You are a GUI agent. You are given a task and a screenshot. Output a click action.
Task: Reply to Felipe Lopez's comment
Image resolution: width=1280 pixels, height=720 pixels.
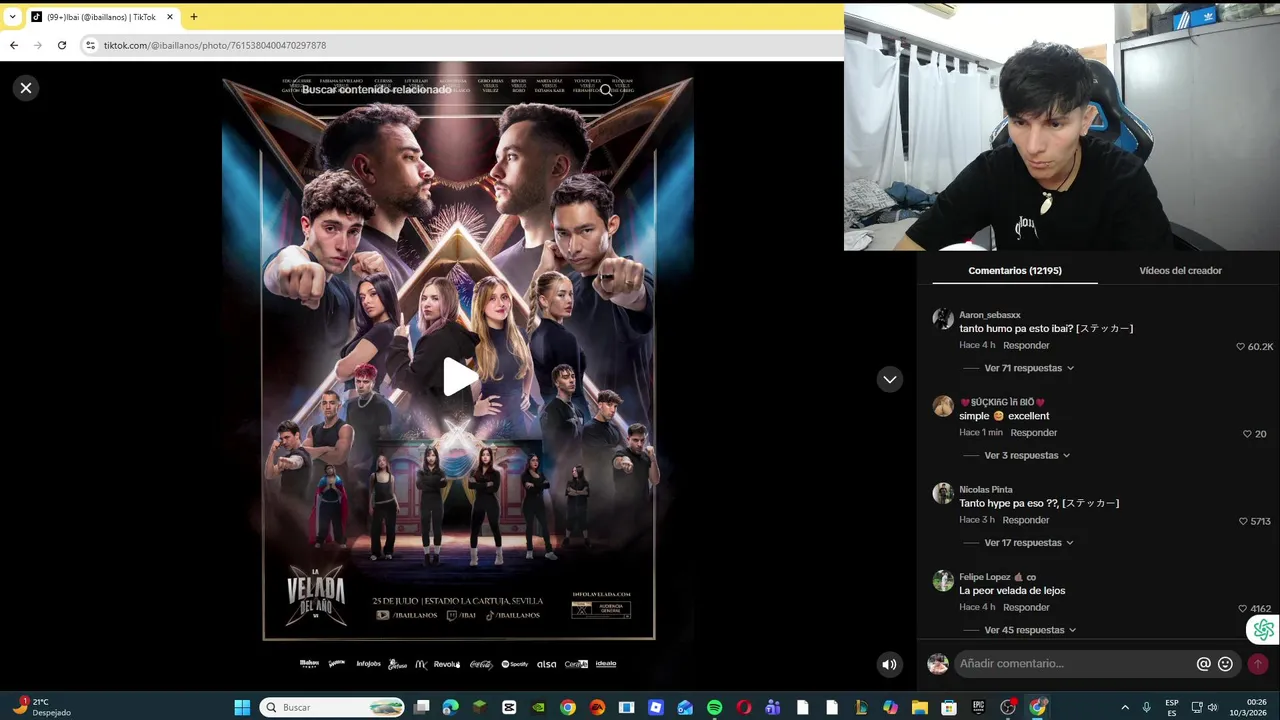1026,607
